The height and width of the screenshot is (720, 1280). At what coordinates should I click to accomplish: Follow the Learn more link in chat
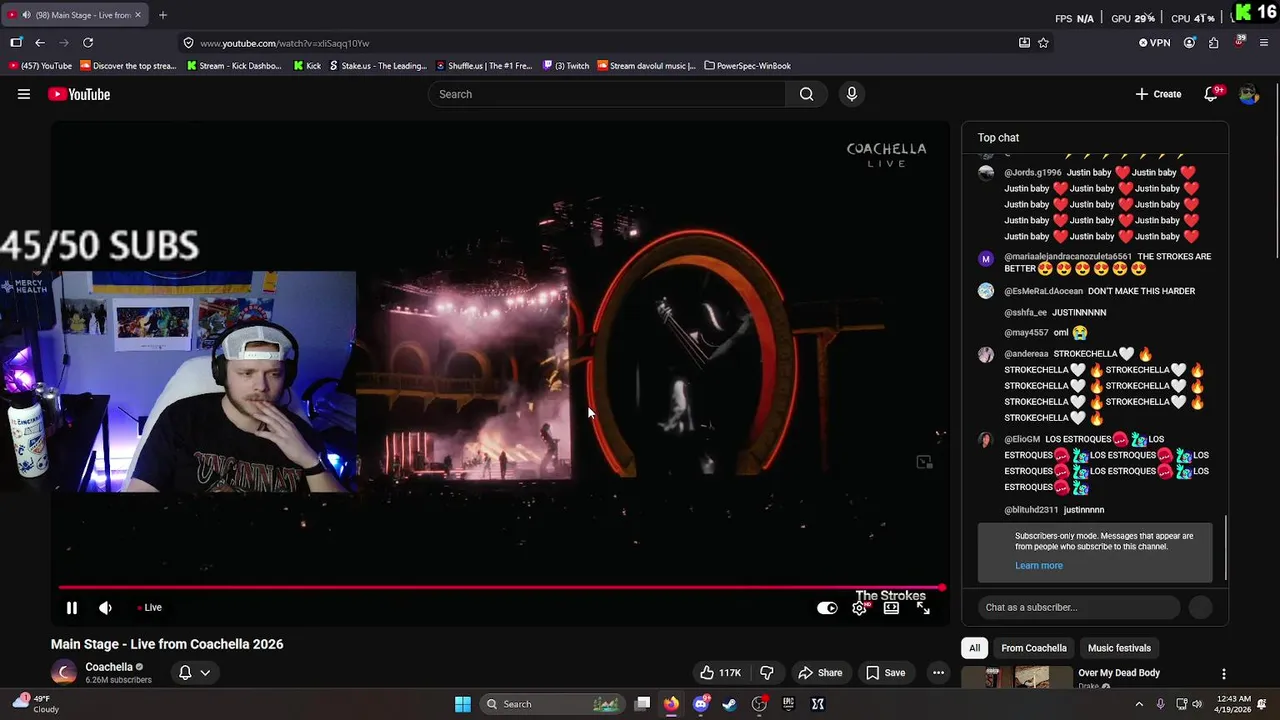tap(1039, 566)
